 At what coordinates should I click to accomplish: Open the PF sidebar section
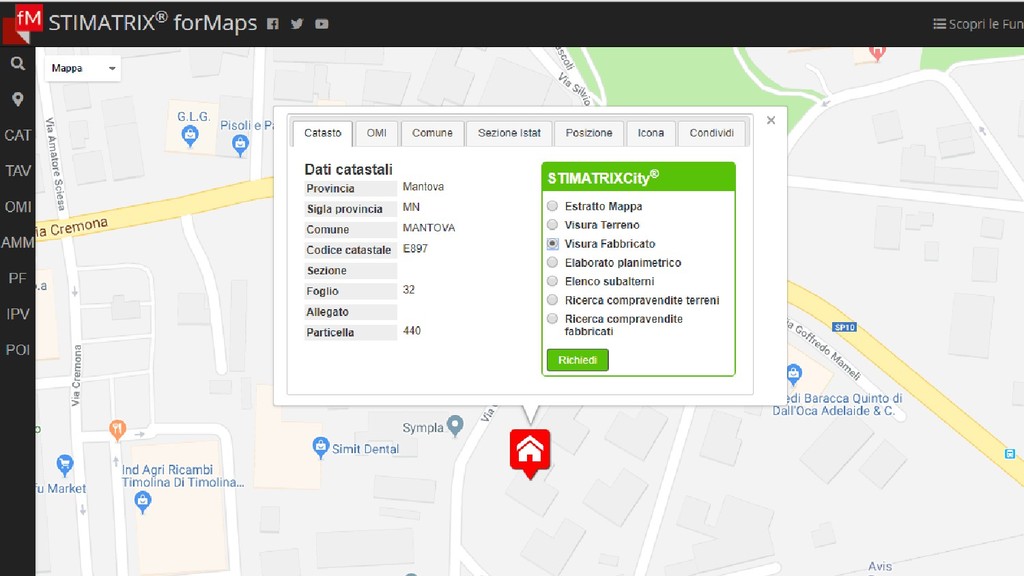18,278
